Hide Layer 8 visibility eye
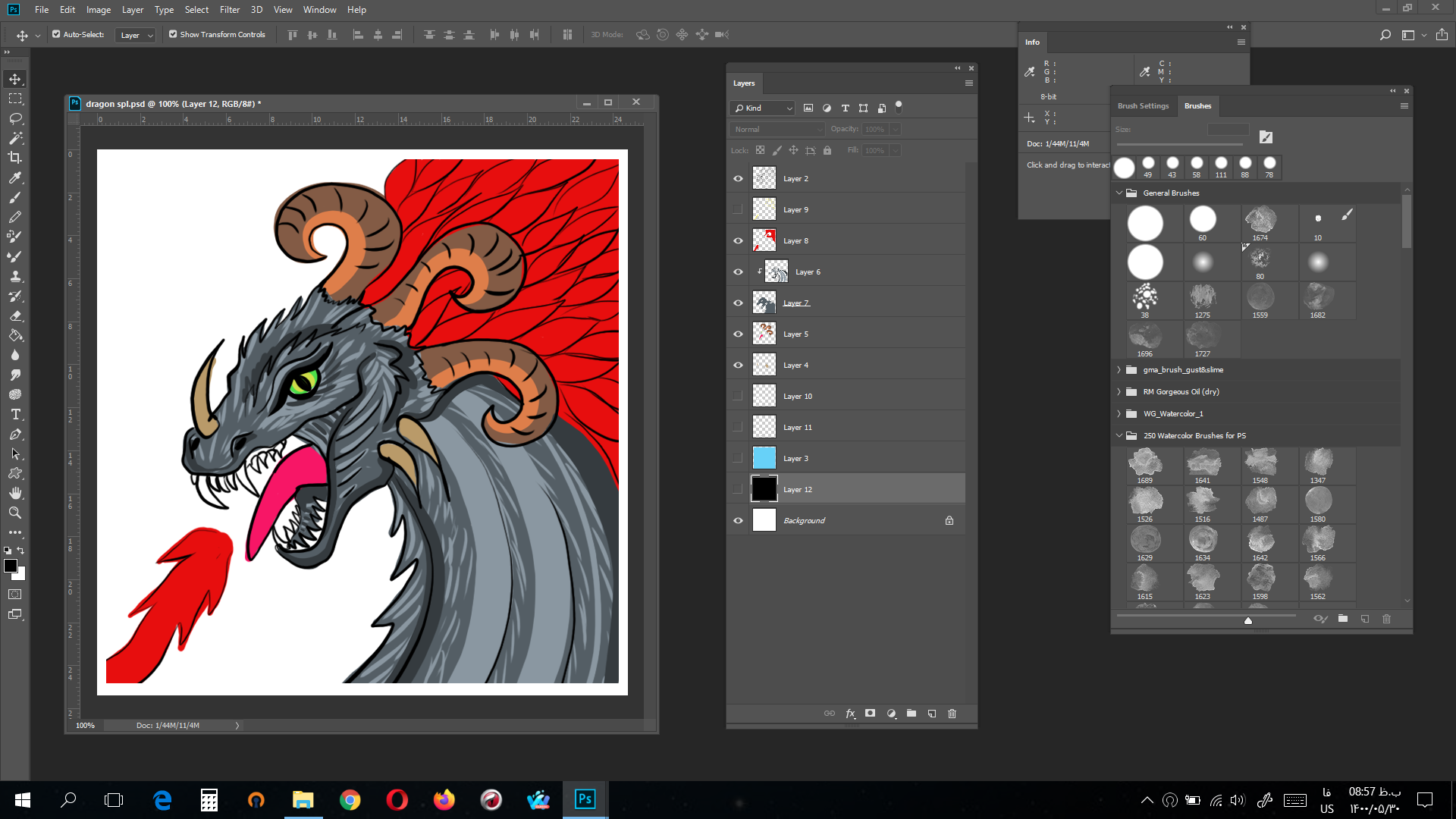 click(x=738, y=241)
